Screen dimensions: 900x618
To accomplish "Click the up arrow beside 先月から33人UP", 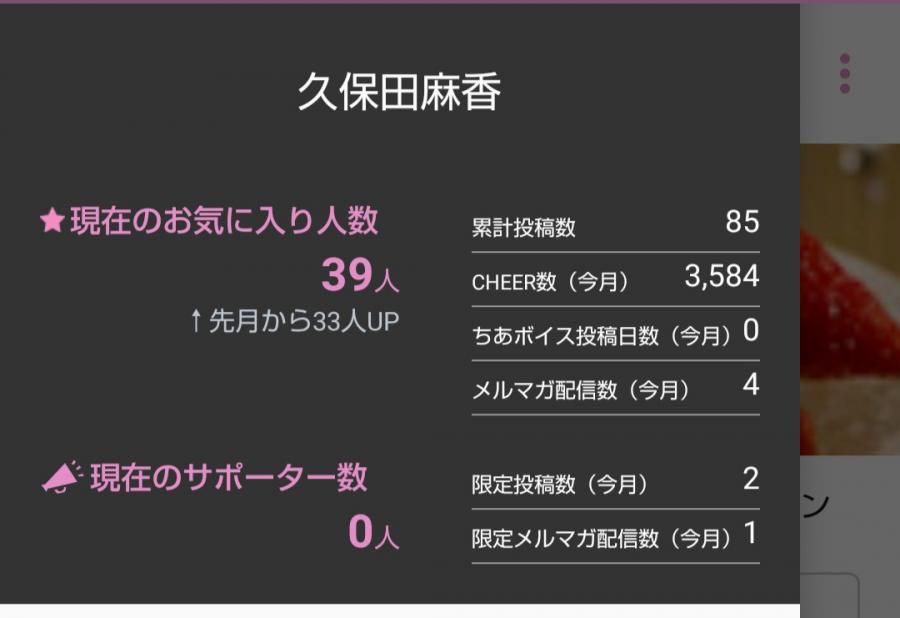I will (196, 321).
